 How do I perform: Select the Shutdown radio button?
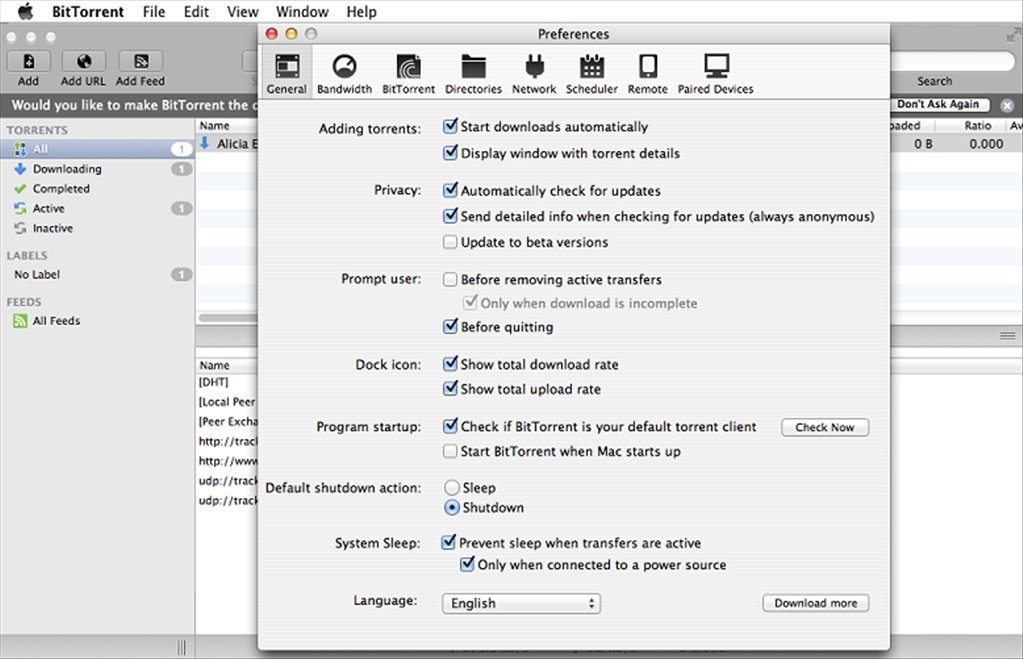pyautogui.click(x=451, y=507)
